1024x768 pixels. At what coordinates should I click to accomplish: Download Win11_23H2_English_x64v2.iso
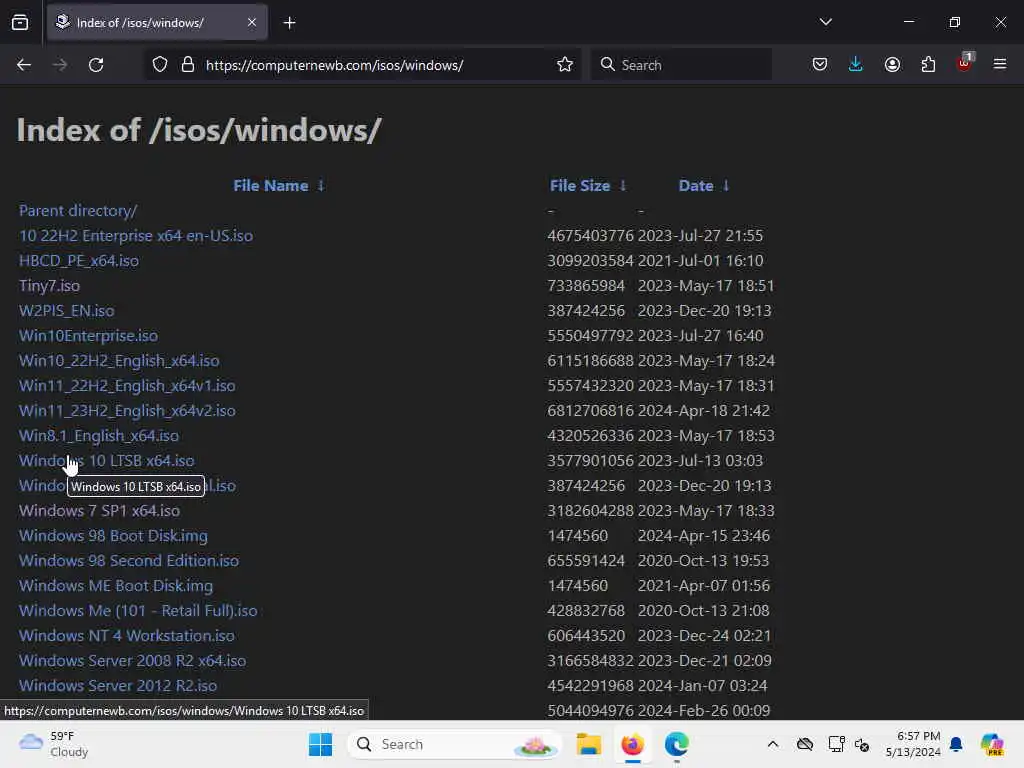[x=127, y=411]
